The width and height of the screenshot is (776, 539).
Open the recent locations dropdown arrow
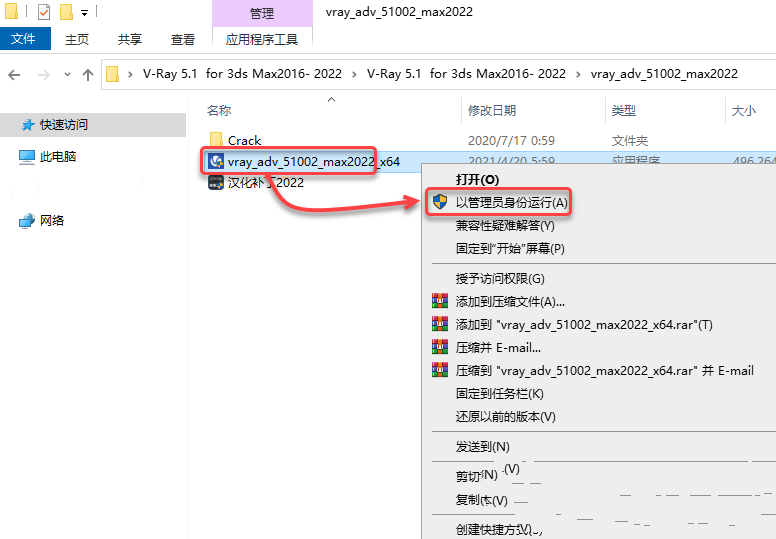click(x=67, y=75)
